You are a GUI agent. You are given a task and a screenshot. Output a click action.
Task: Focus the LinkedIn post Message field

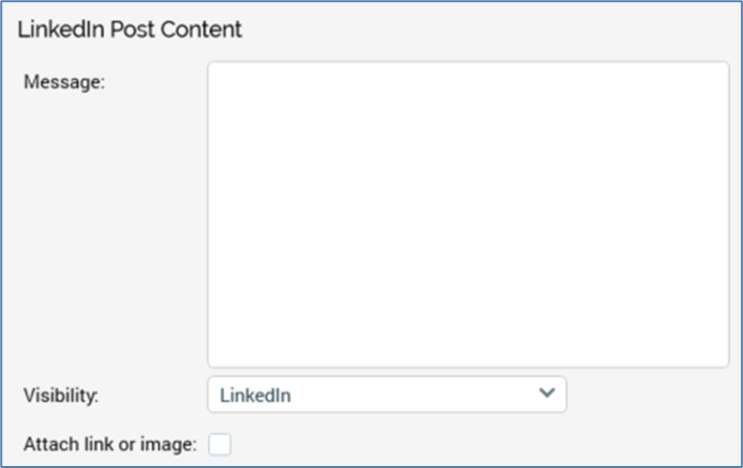(467, 214)
